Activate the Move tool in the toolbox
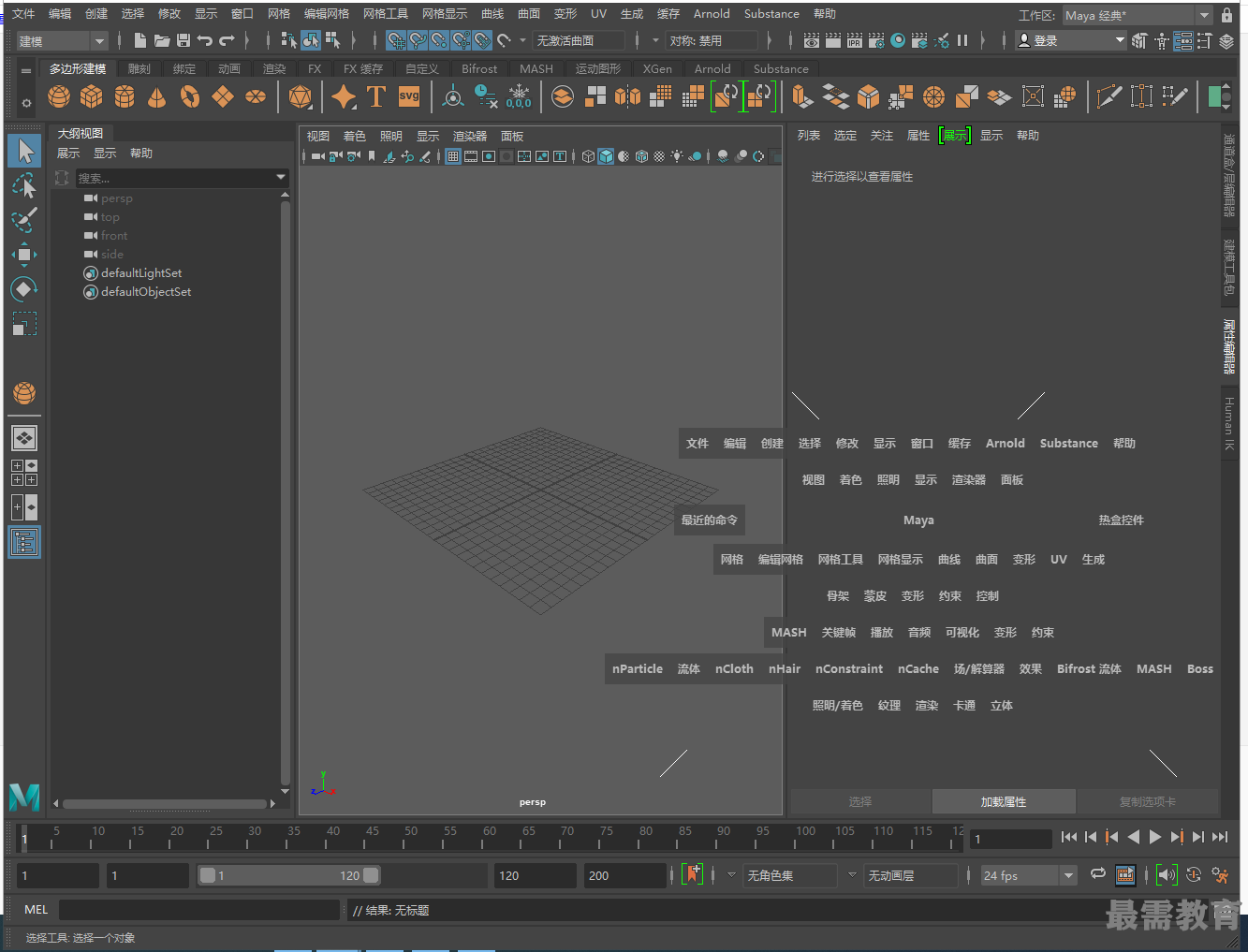This screenshot has height=952, width=1248. [x=24, y=255]
